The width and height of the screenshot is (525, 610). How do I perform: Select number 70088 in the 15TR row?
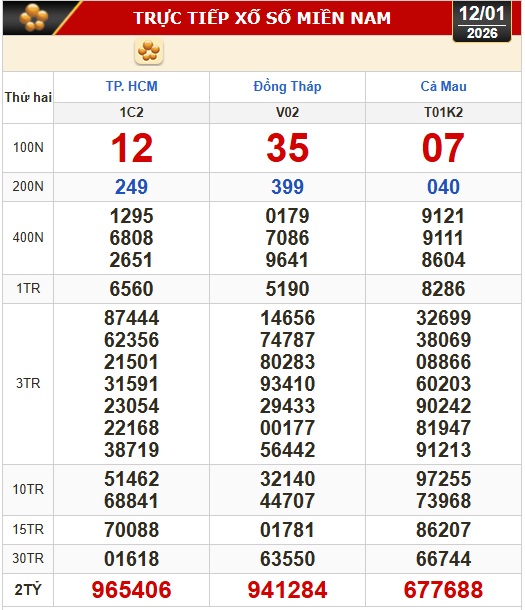[131, 530]
